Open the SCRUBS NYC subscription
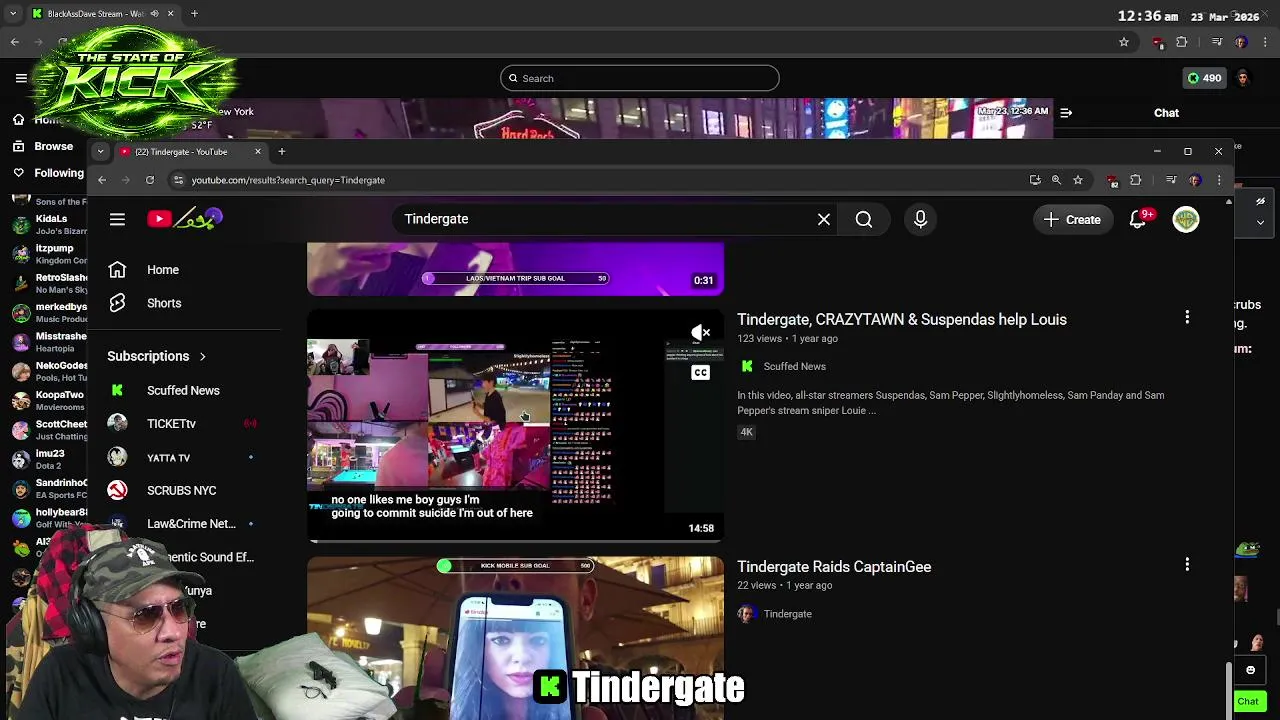Viewport: 1280px width, 720px height. [181, 491]
